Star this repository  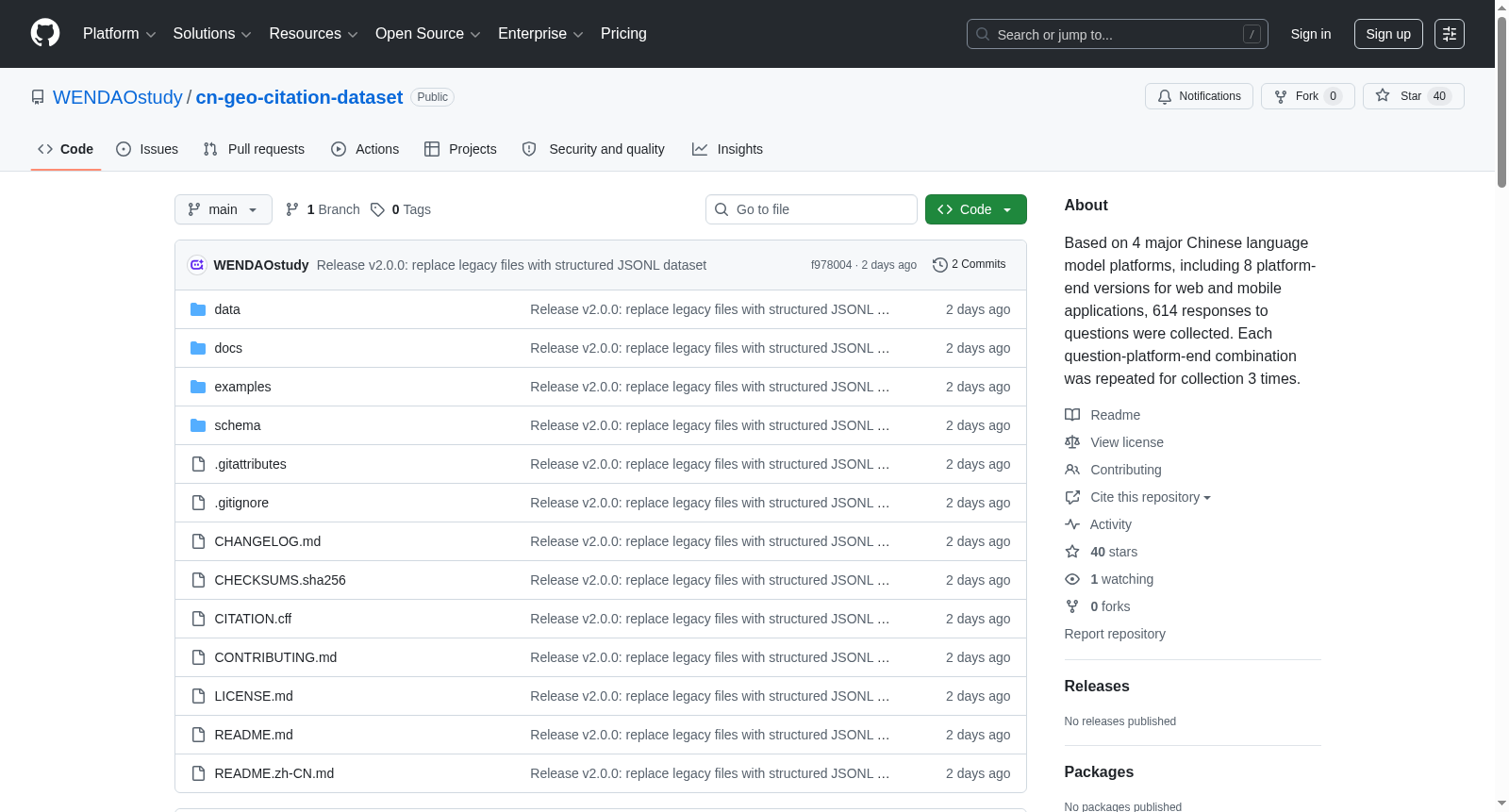(1413, 96)
